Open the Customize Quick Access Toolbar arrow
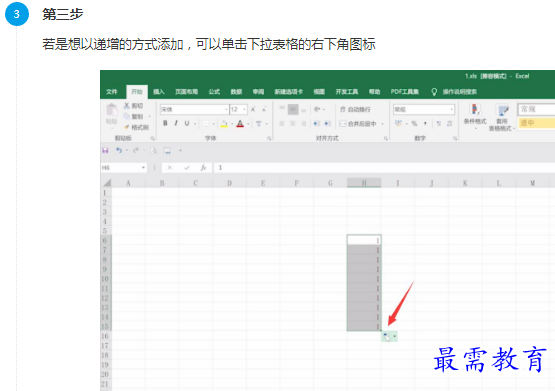Screen dimensions: 555x391 180,150
